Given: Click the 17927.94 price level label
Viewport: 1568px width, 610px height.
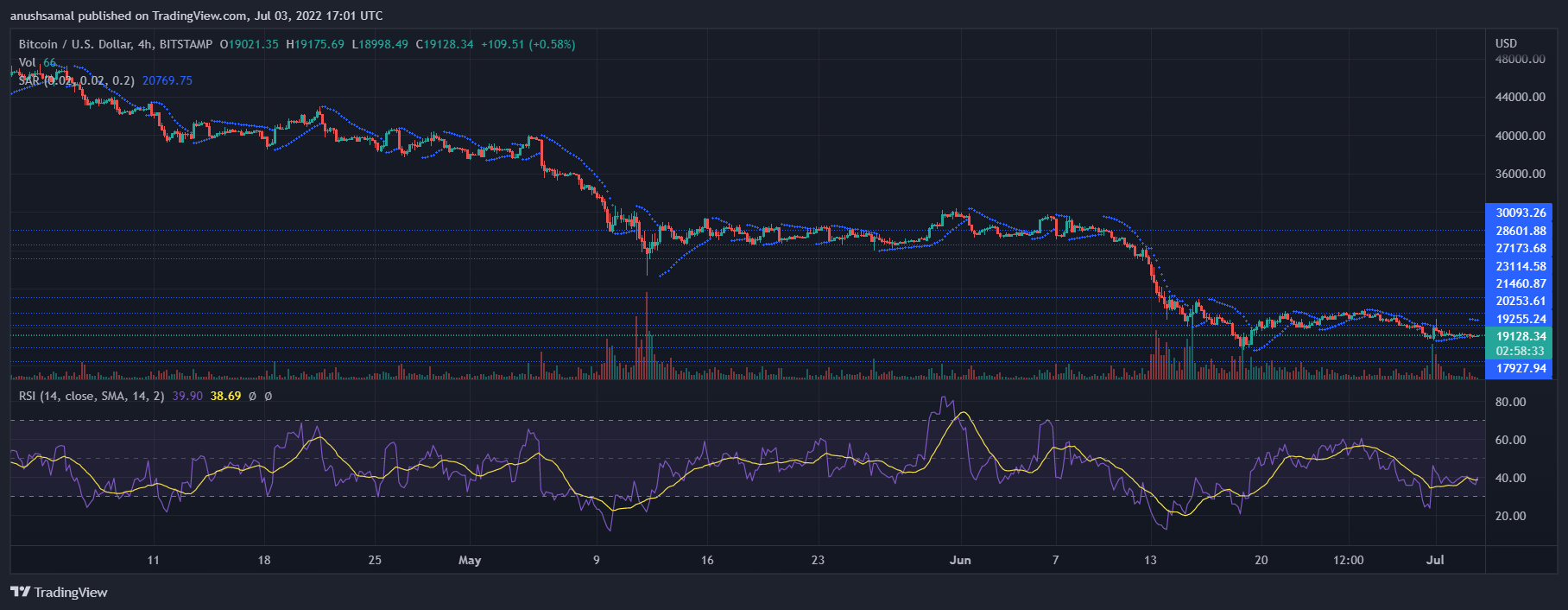Looking at the screenshot, I should coord(1521,368).
